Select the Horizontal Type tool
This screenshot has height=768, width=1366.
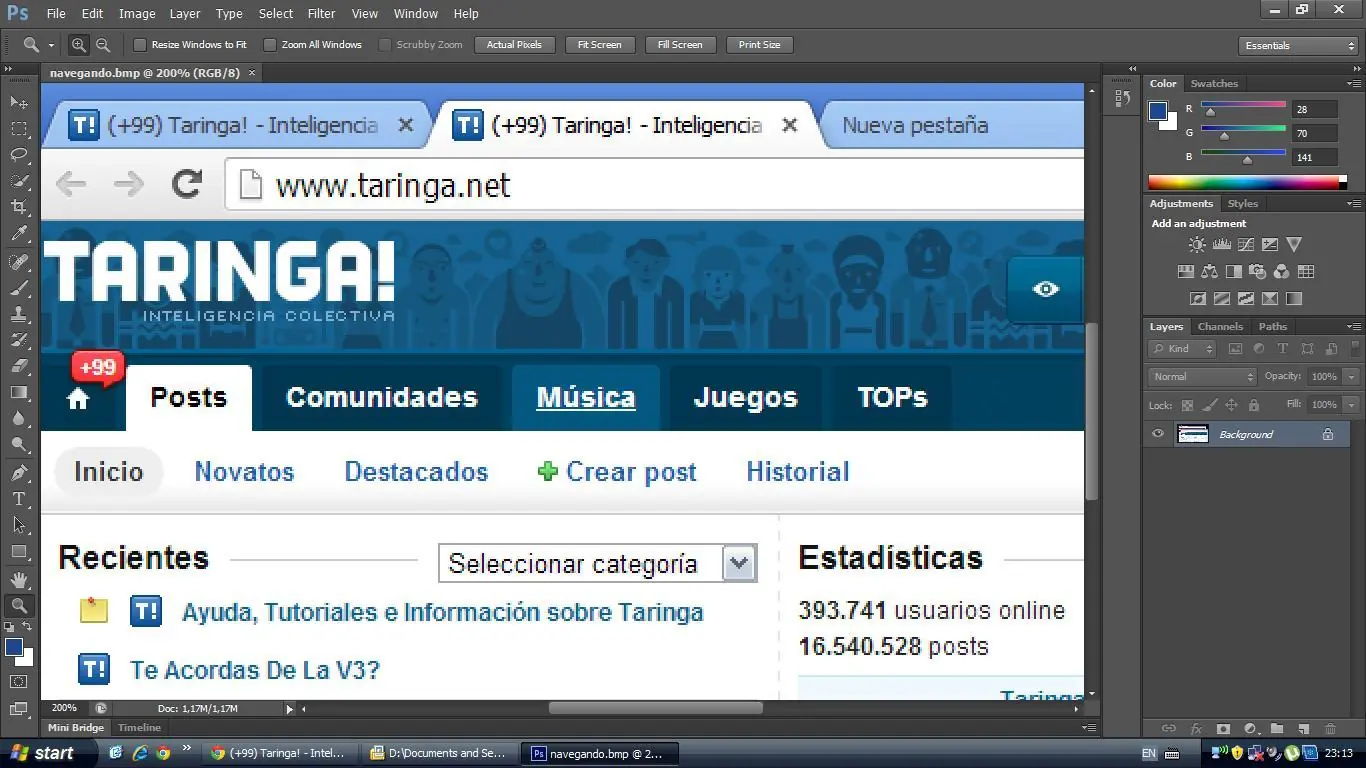tap(19, 499)
